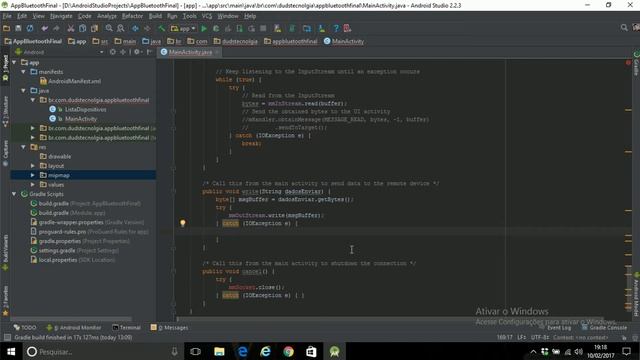
Task: Open the app run configuration dropdown
Action: (x=183, y=28)
